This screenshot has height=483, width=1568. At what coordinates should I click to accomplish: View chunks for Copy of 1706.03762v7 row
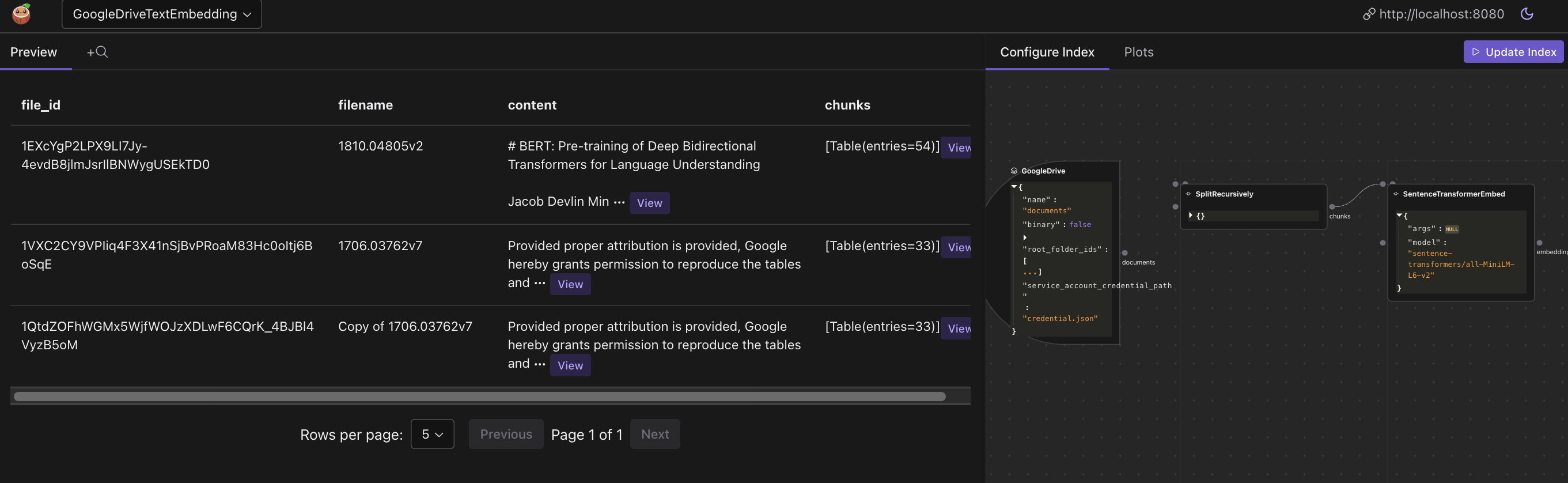click(x=956, y=329)
